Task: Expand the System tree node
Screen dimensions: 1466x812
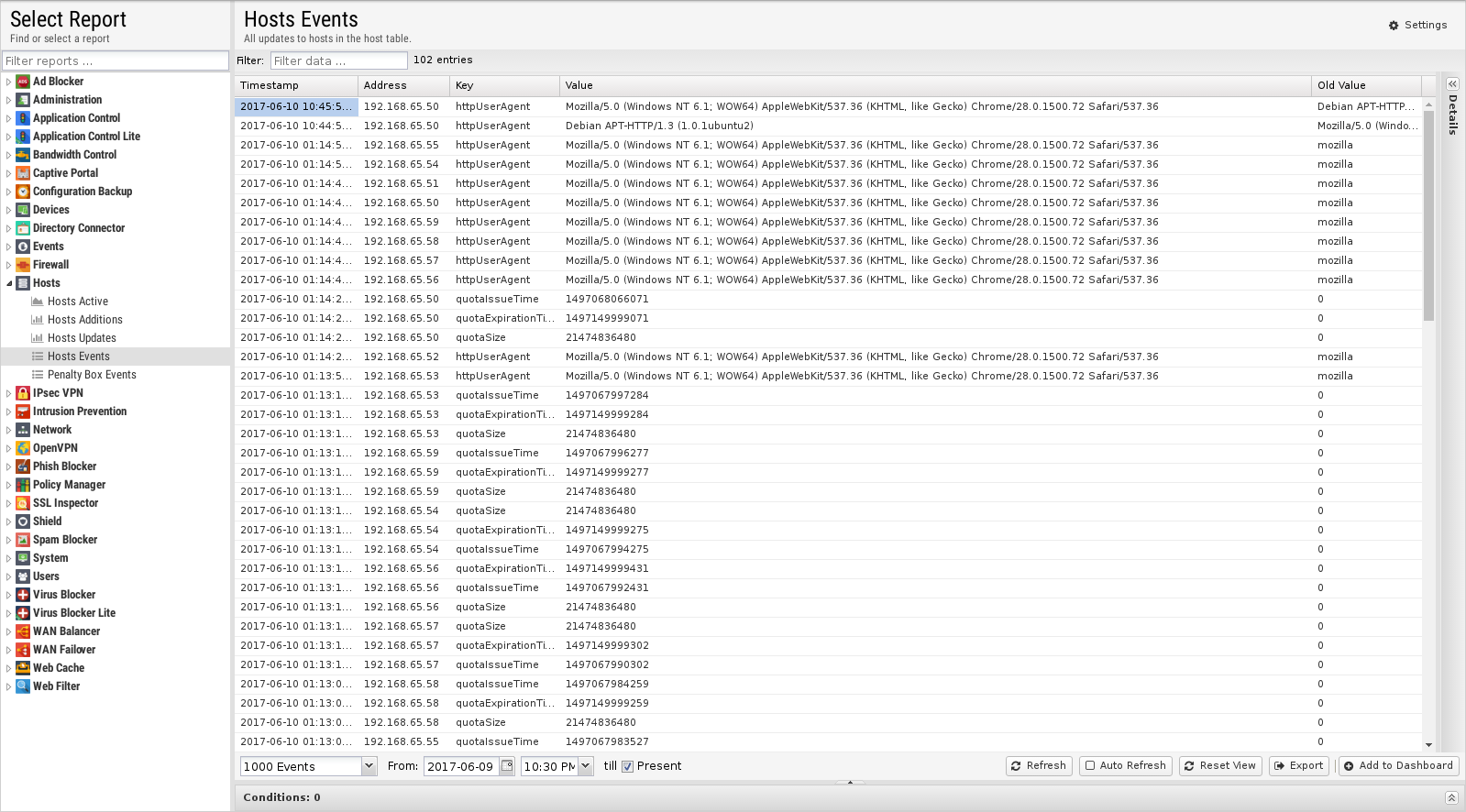Action: (8, 558)
